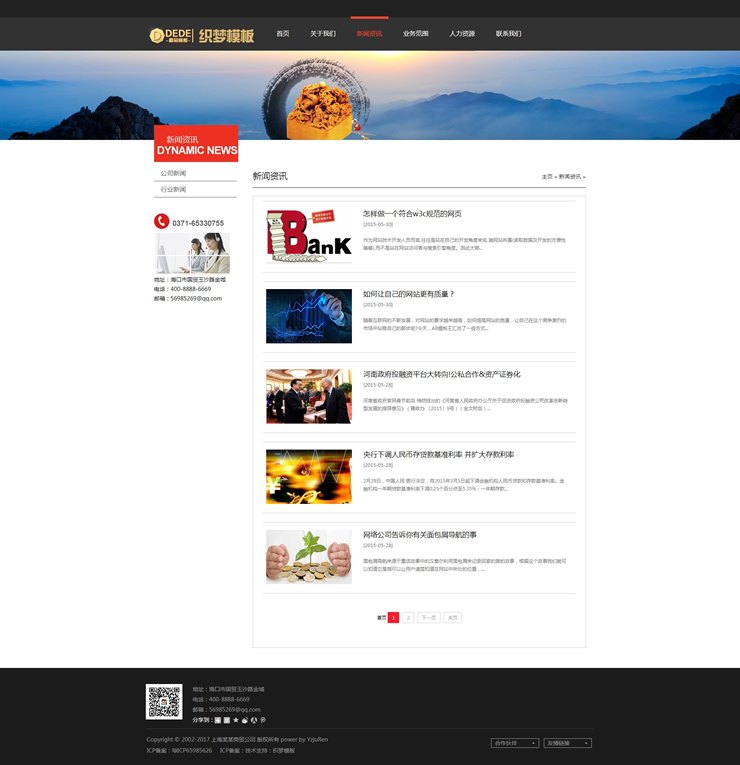Select 关于我们 in the navigation bar
This screenshot has width=740, height=765.
click(x=323, y=34)
